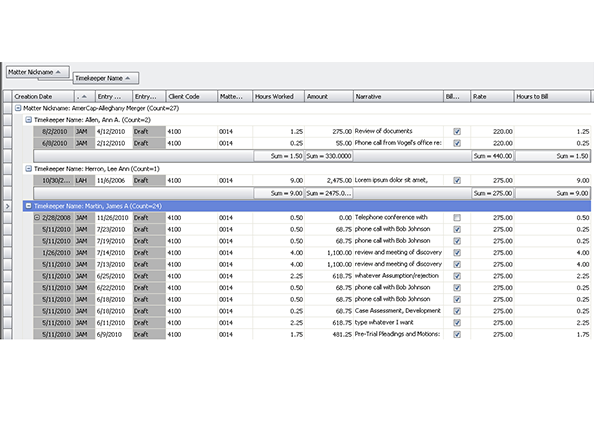Click the Matte... column header
Viewport: 594px width, 428px height.
click(x=235, y=97)
